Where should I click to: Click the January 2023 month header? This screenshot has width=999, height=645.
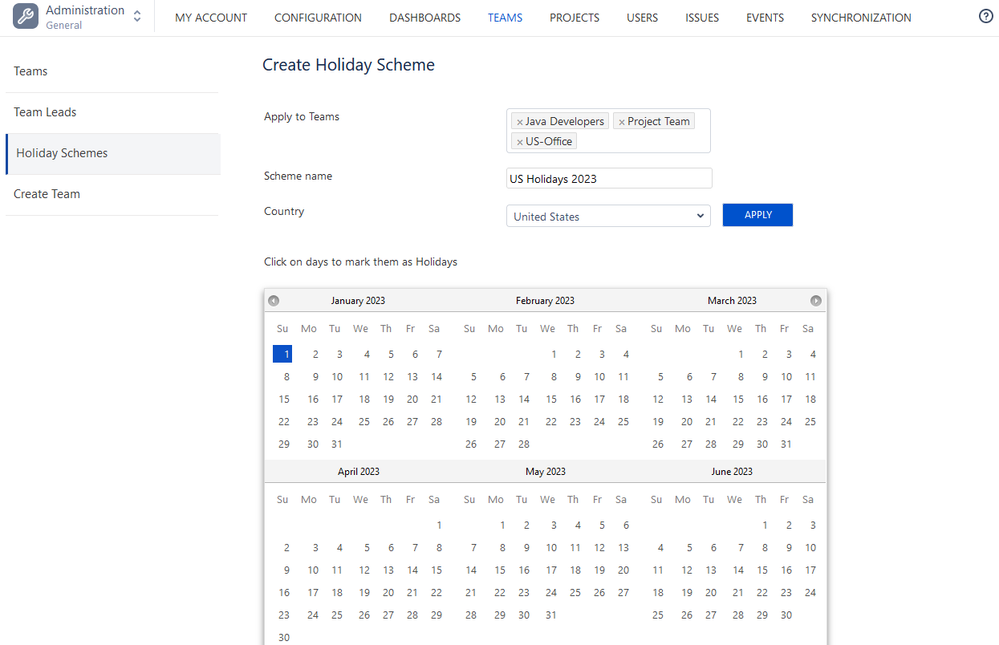(358, 301)
